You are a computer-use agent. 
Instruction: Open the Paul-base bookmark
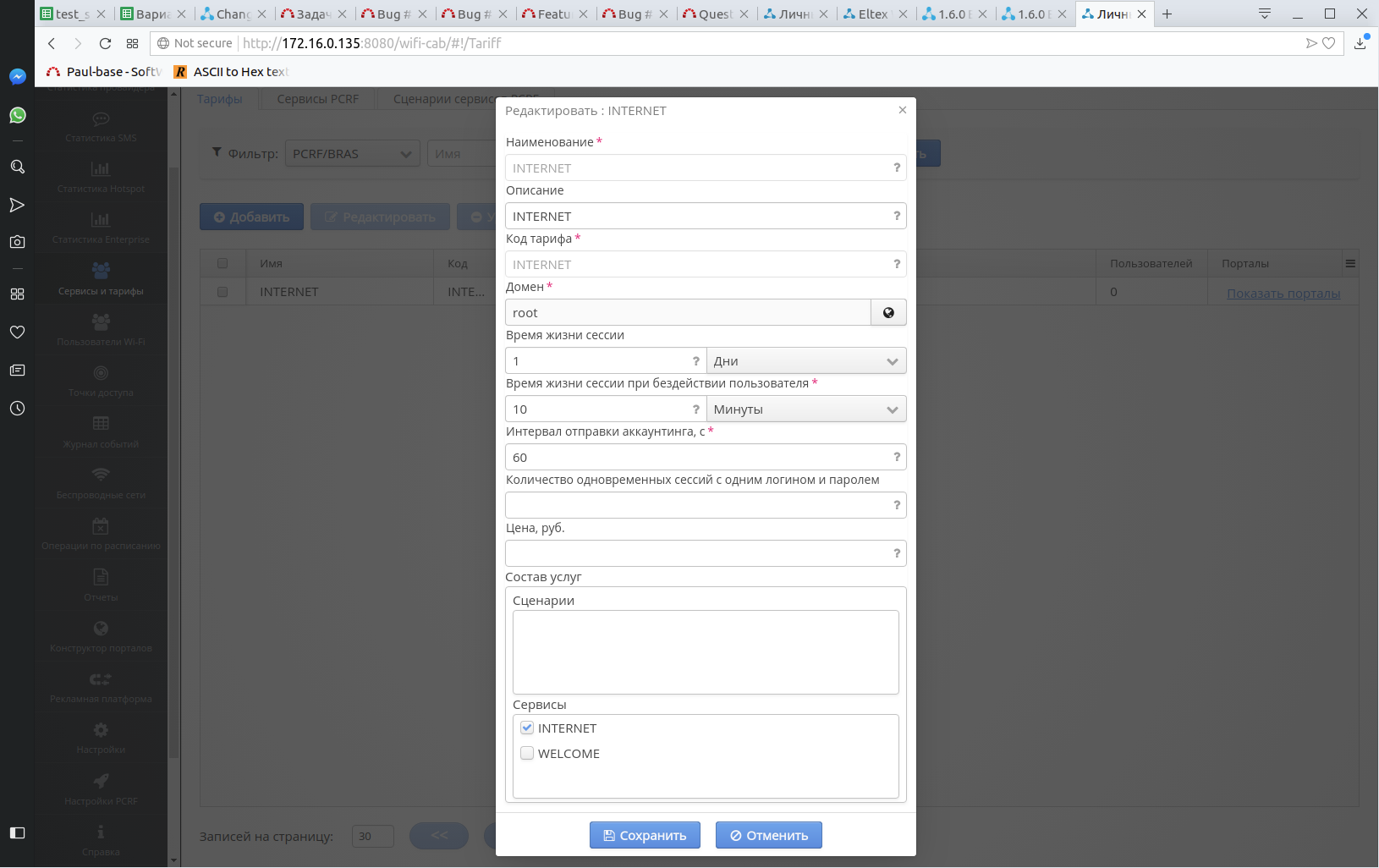pyautogui.click(x=104, y=72)
